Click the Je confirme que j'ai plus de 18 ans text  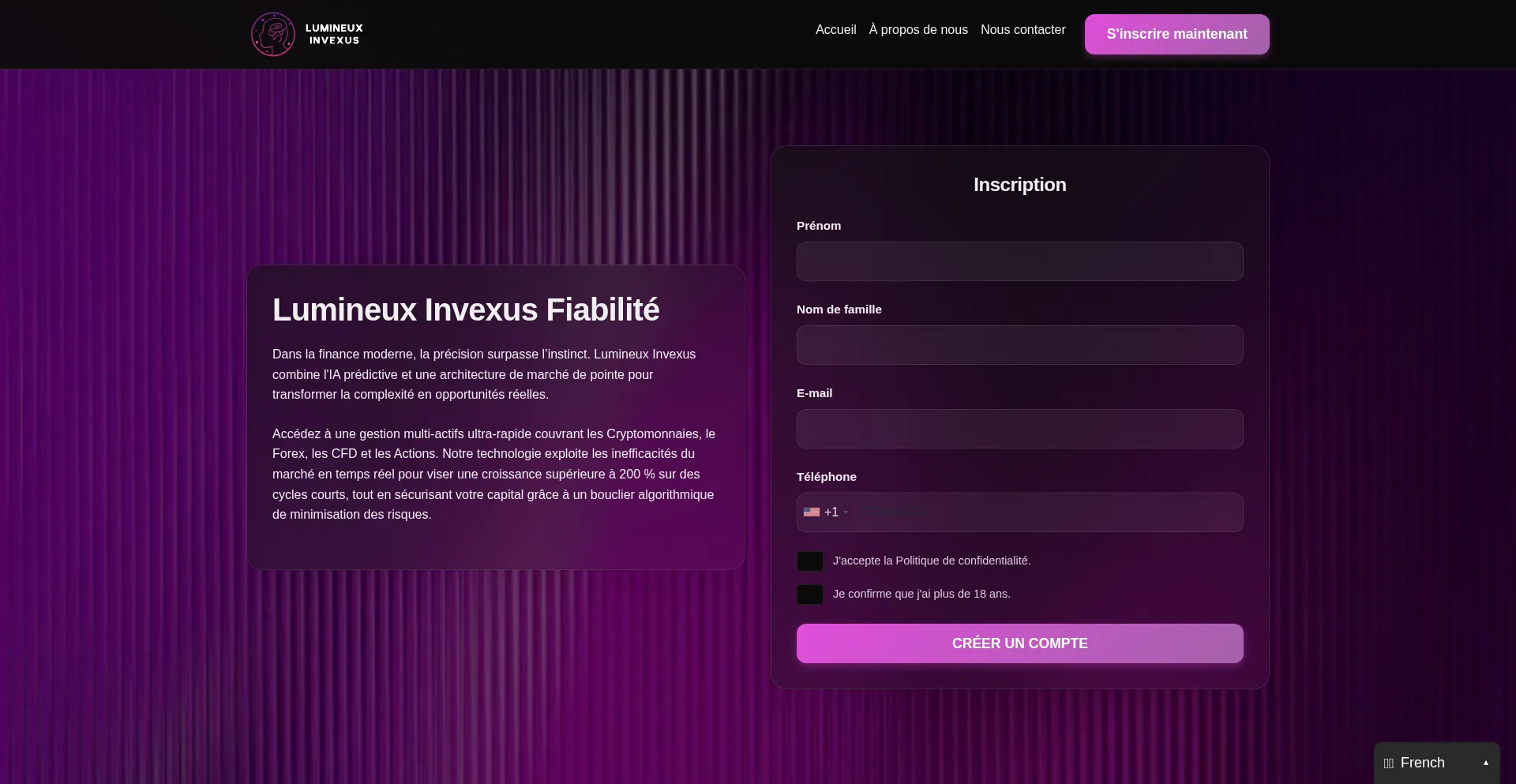coord(921,594)
